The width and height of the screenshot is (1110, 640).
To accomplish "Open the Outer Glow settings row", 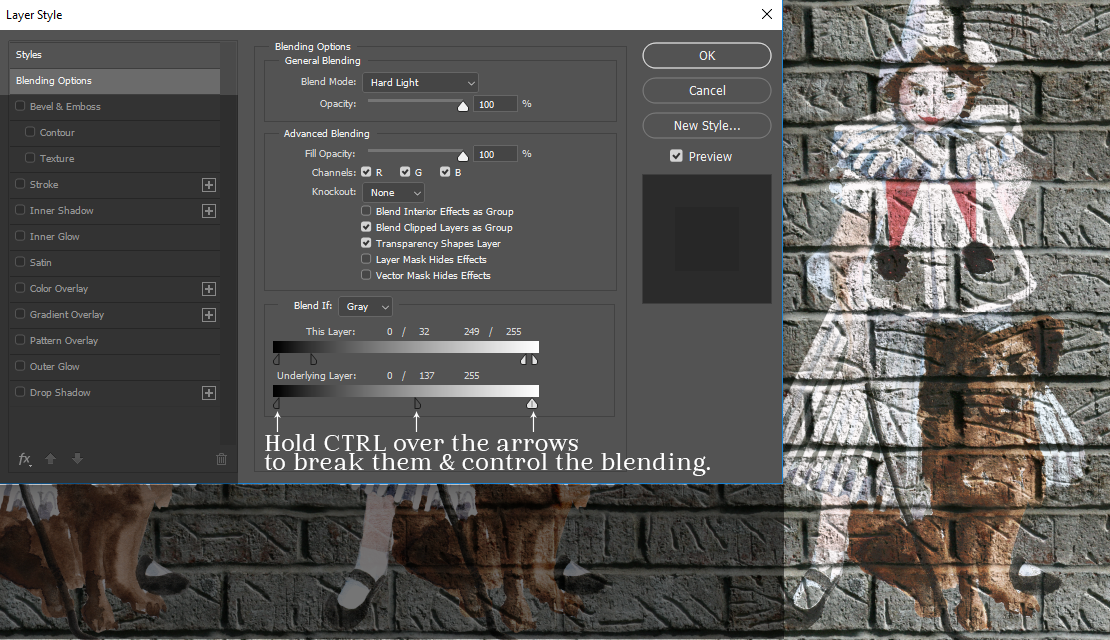I will (x=115, y=367).
